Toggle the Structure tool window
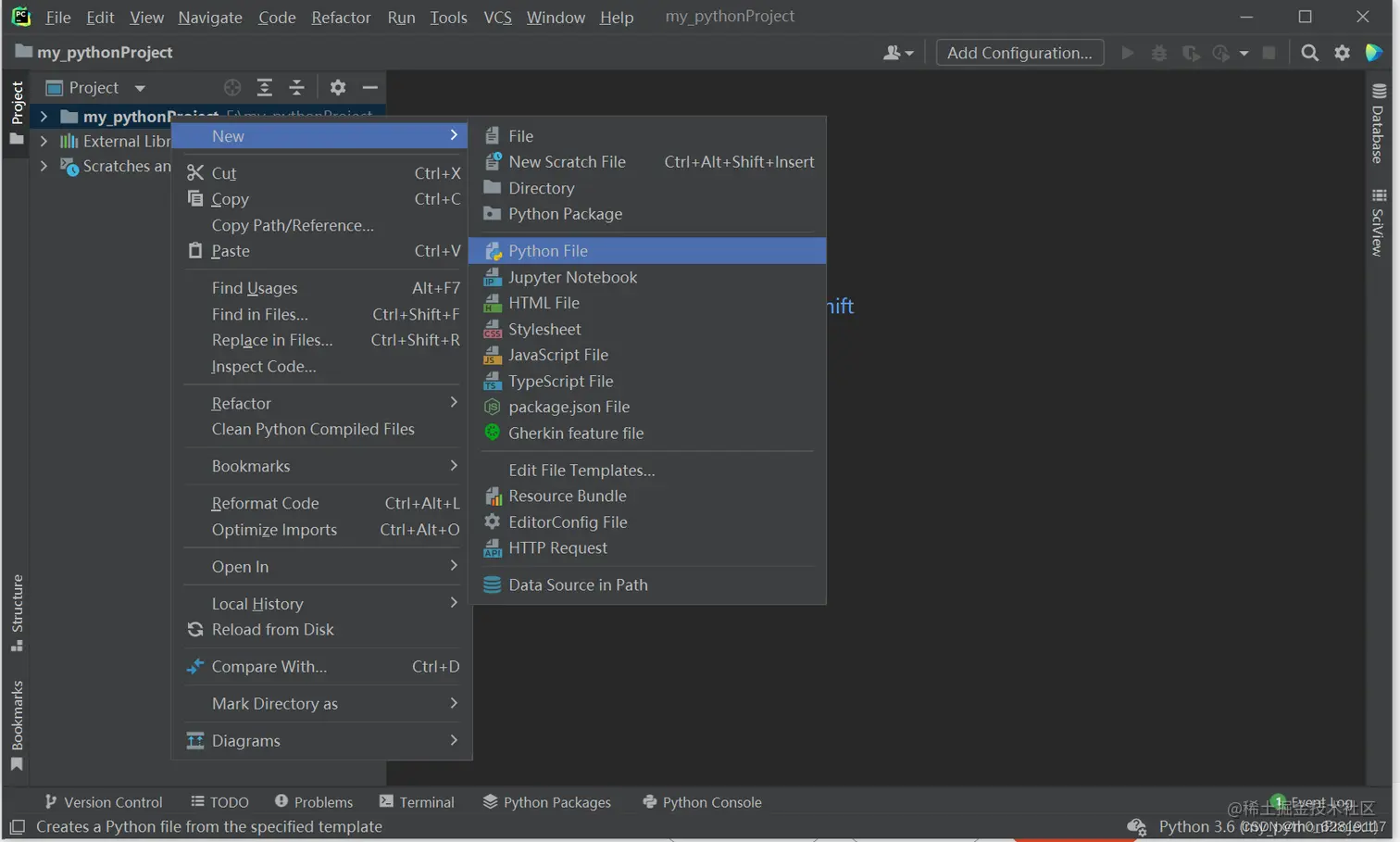Viewport: 1400px width, 842px height. coord(17,613)
